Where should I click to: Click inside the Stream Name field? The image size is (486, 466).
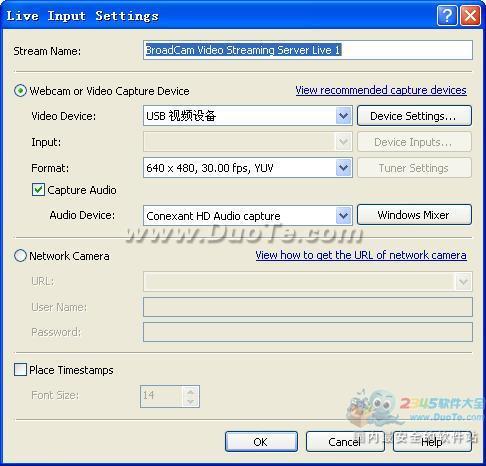point(308,50)
